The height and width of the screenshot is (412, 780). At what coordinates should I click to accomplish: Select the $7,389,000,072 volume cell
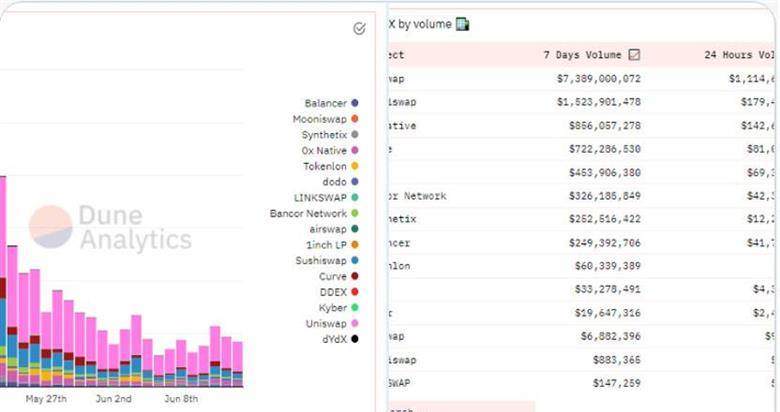tap(598, 79)
